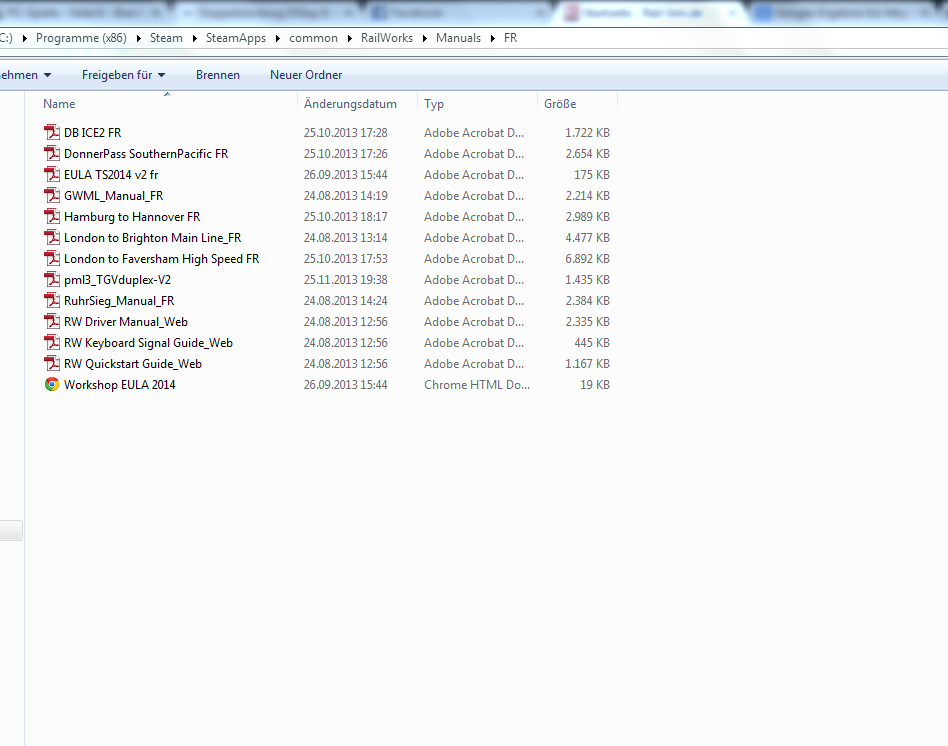The height and width of the screenshot is (746, 948).
Task: Select the RuhrSieg_Manual_FR PDF icon
Action: [x=52, y=300]
